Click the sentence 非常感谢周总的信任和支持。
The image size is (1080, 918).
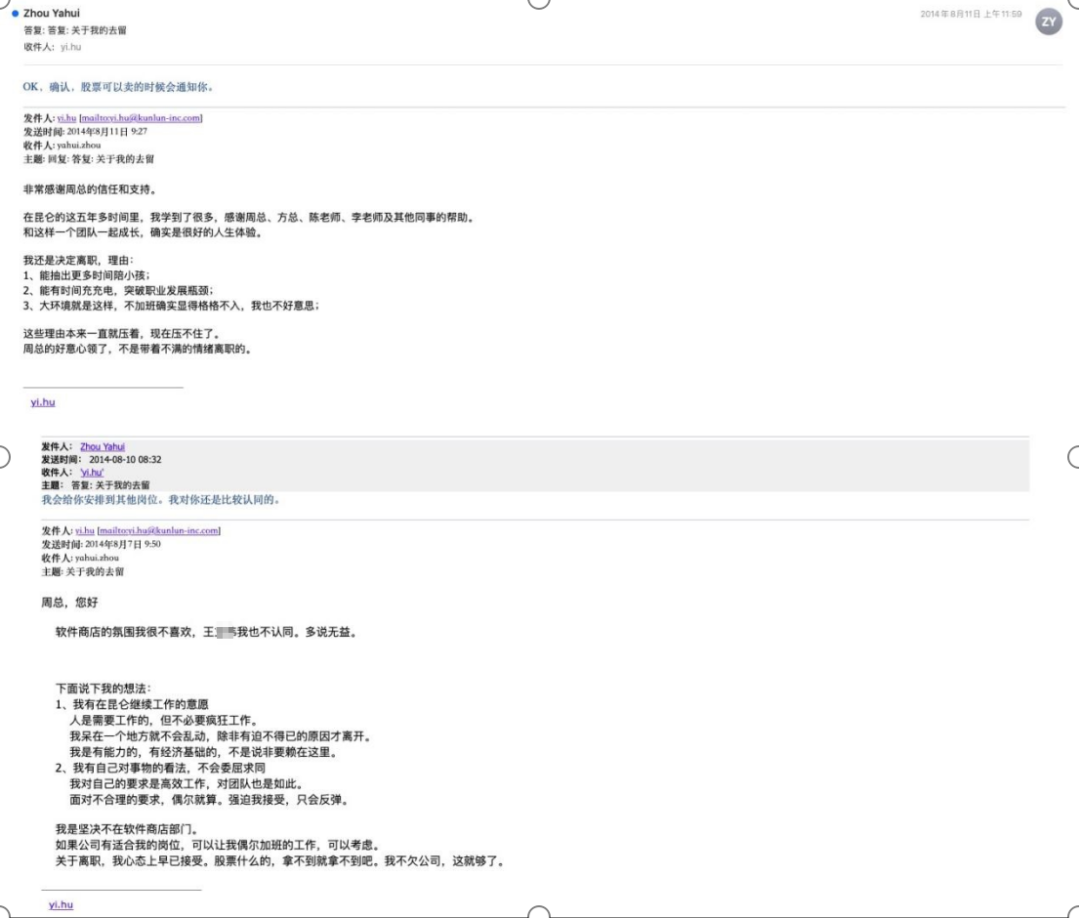click(91, 189)
